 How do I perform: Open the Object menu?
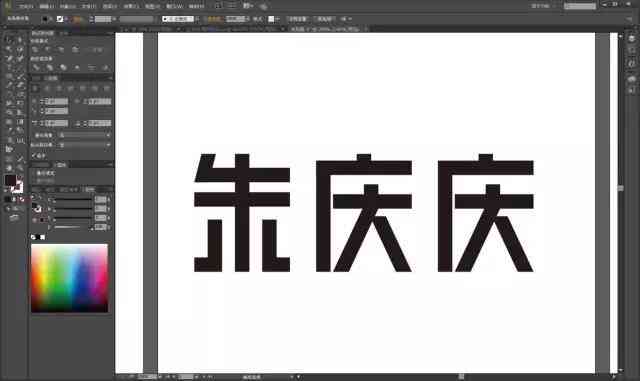[x=68, y=7]
